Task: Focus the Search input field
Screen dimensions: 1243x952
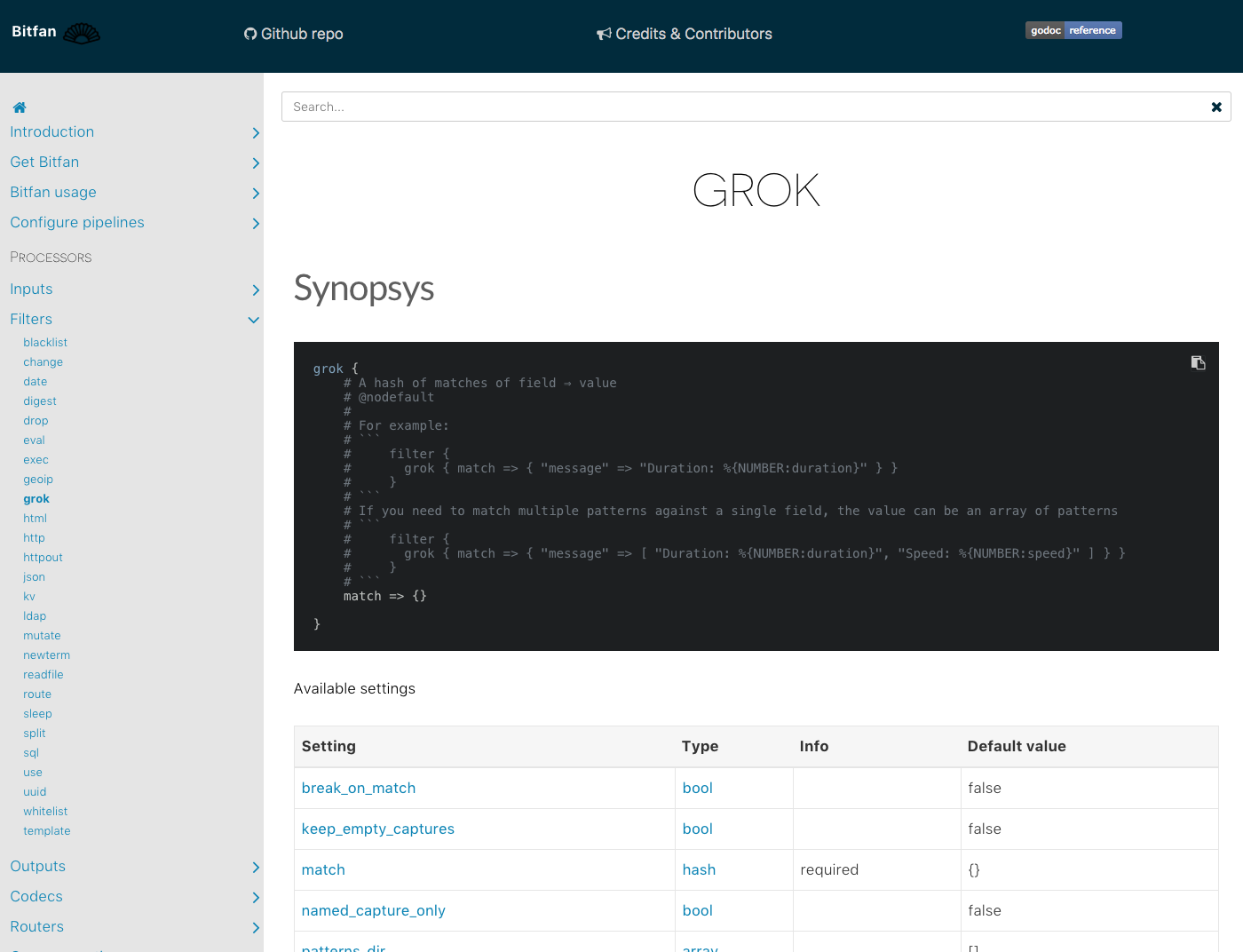Action: pyautogui.click(x=746, y=107)
